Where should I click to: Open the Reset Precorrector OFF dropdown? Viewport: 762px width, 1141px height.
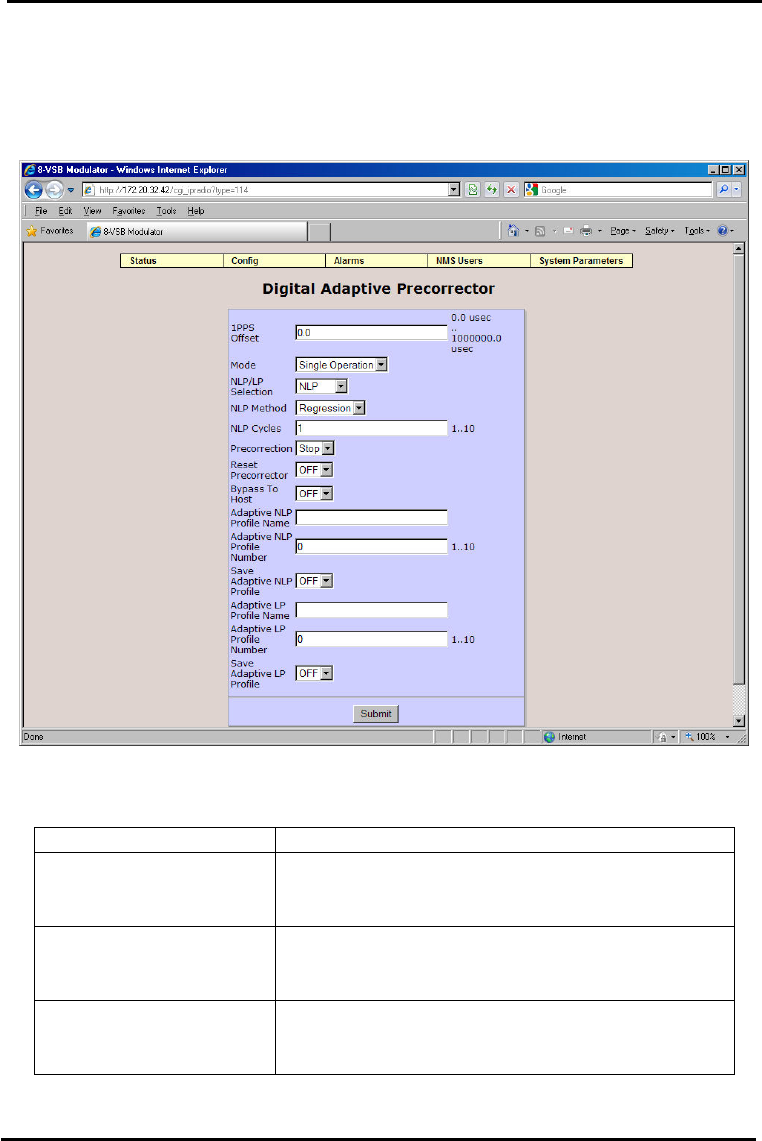tap(314, 470)
